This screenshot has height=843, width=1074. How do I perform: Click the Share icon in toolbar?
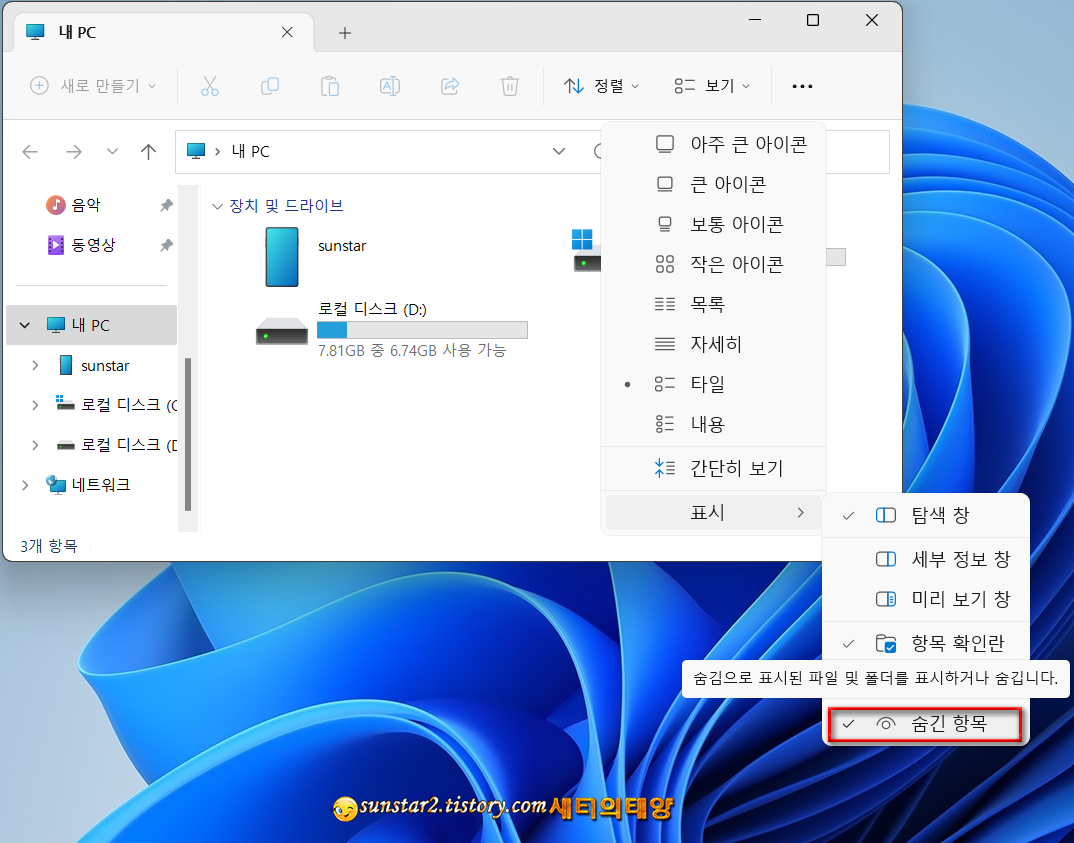(x=450, y=86)
